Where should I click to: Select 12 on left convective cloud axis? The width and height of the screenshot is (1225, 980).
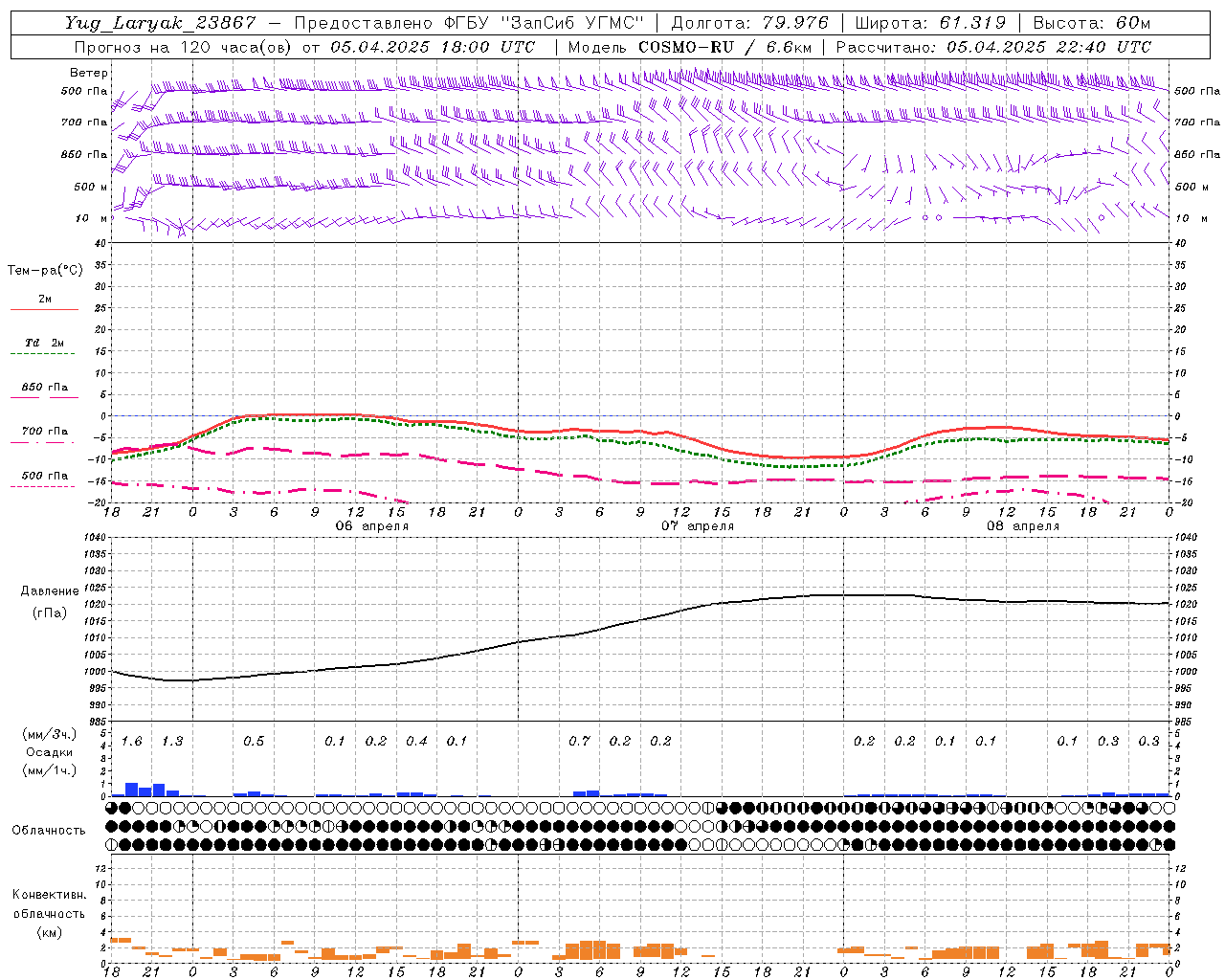(x=100, y=868)
